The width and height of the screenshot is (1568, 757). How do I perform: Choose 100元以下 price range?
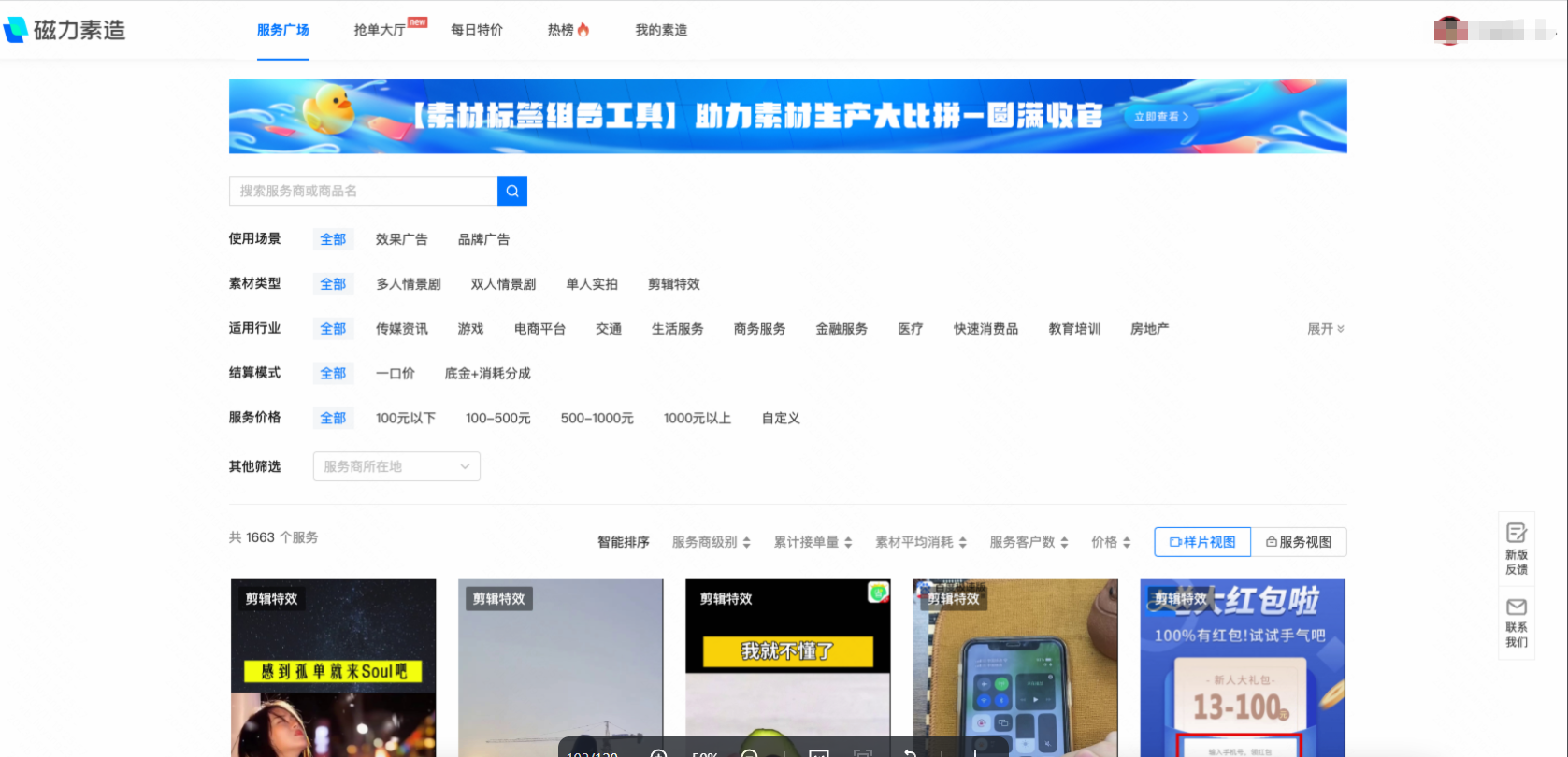[x=406, y=419]
